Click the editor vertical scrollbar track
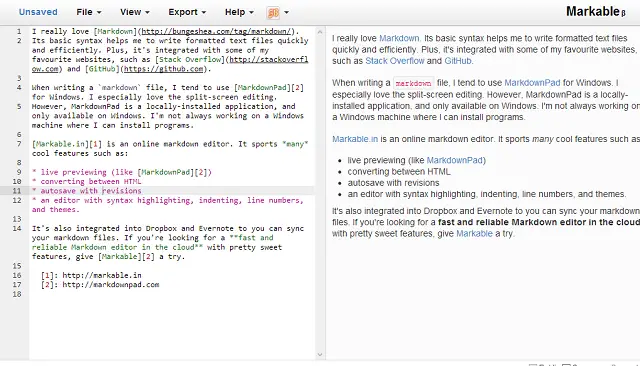640x366 pixels. (320, 193)
